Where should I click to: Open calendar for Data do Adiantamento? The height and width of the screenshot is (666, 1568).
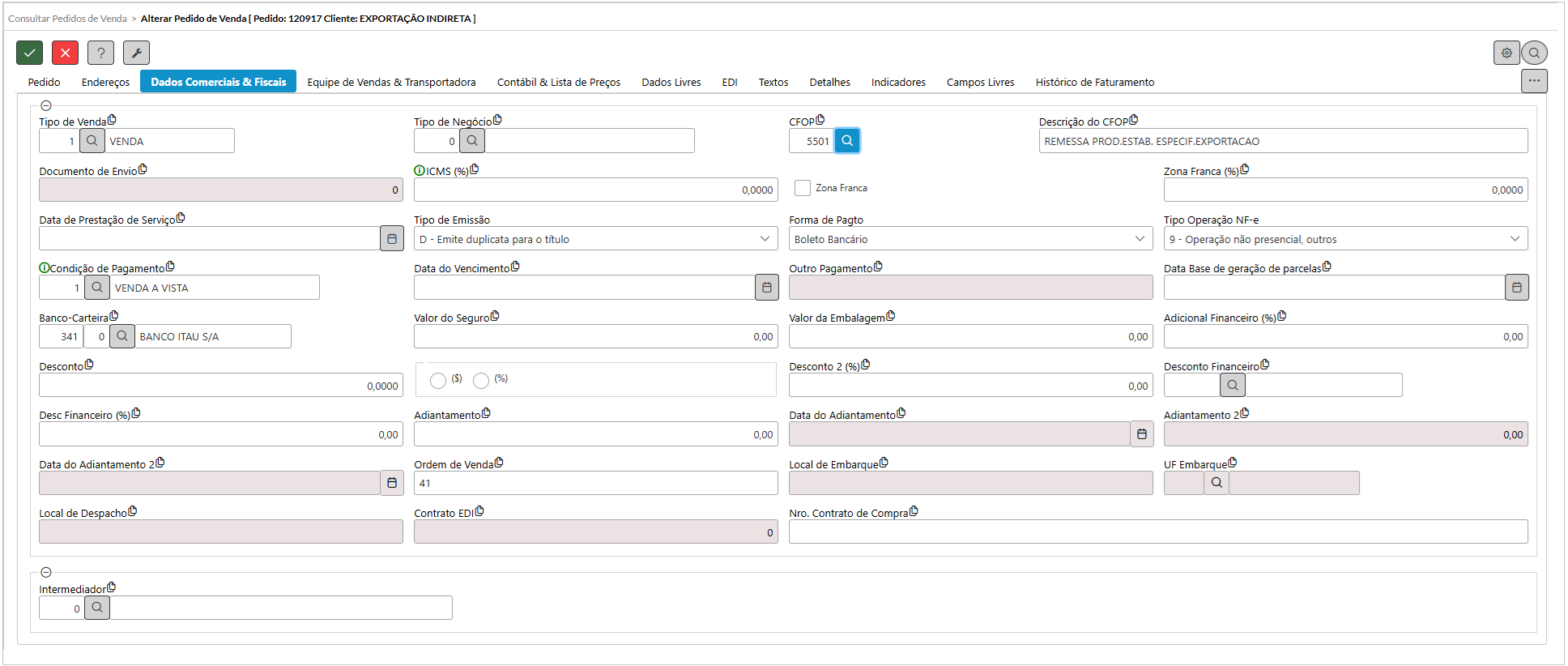(x=1142, y=434)
